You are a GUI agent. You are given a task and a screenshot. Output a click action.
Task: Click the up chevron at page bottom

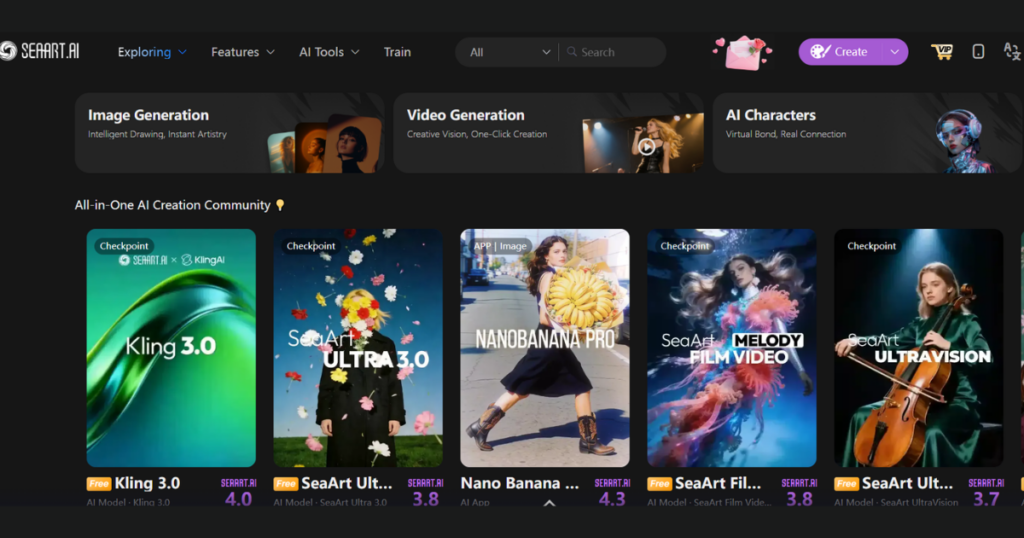pos(549,503)
